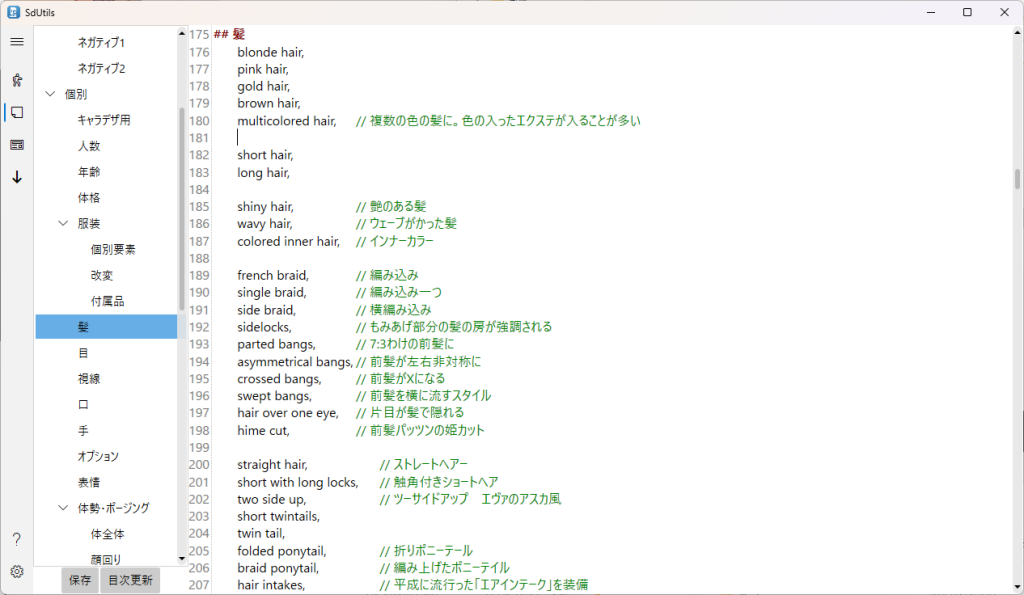1024x595 pixels.
Task: Select 視線 tree item
Action: coord(89,379)
